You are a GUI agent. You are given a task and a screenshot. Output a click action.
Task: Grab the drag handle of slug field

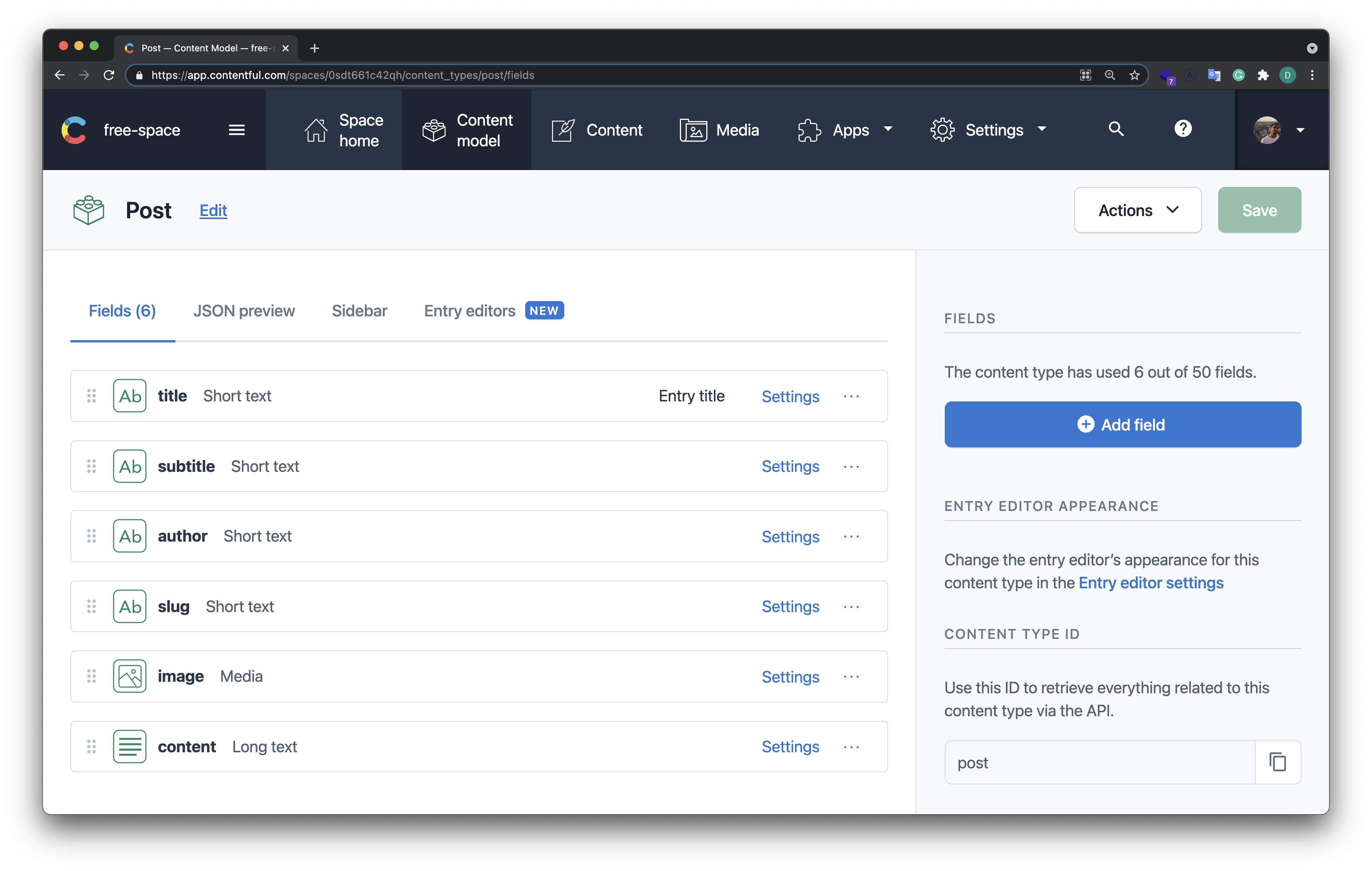pyautogui.click(x=91, y=606)
